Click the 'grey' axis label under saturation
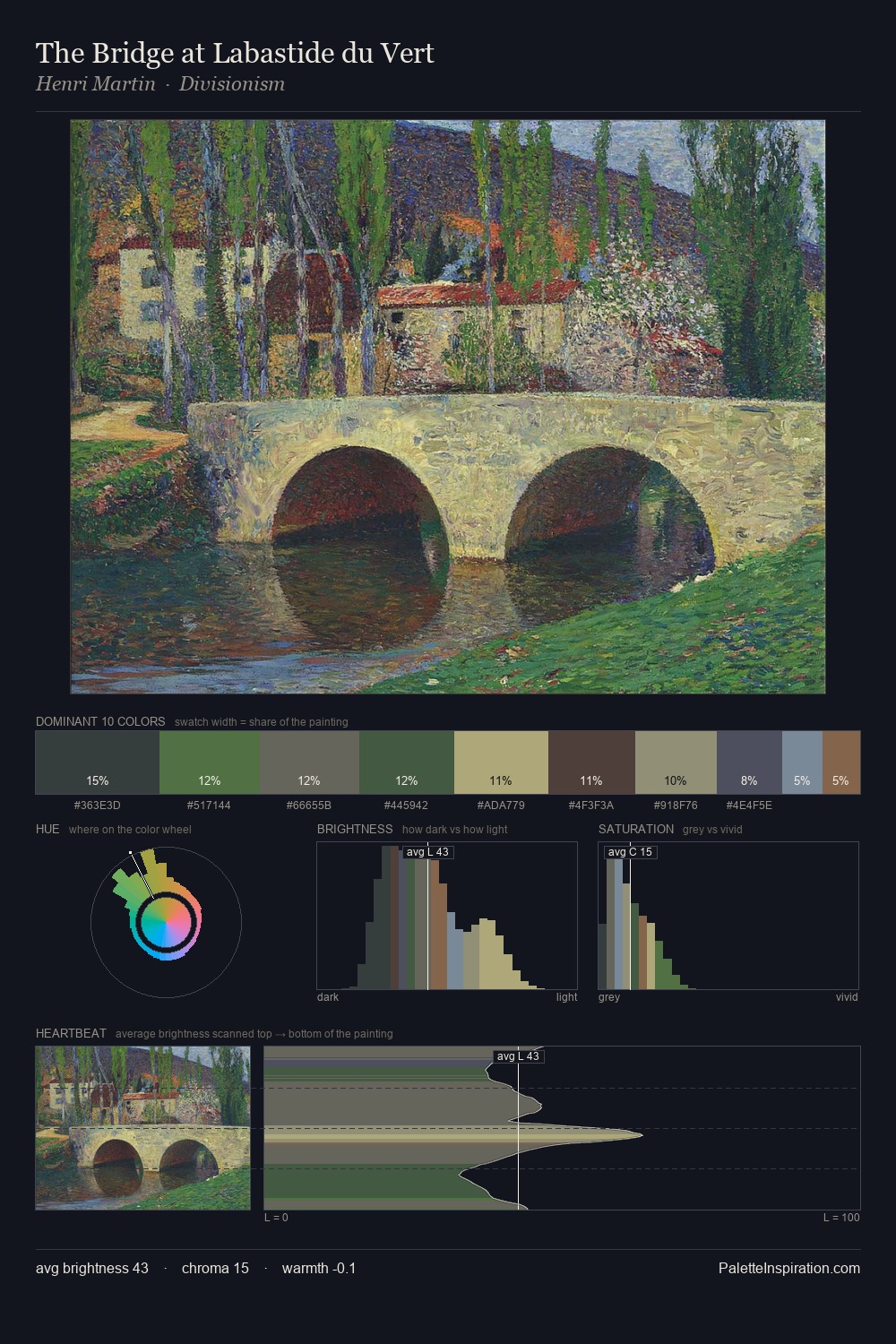Image resolution: width=896 pixels, height=1344 pixels. tap(609, 997)
